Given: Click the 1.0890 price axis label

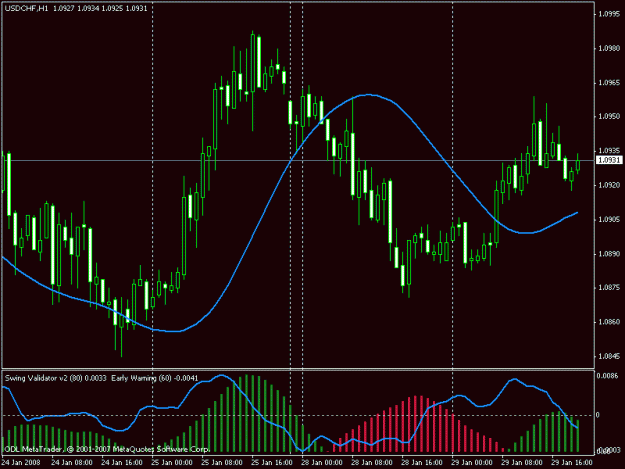Looking at the screenshot, I should click(609, 254).
